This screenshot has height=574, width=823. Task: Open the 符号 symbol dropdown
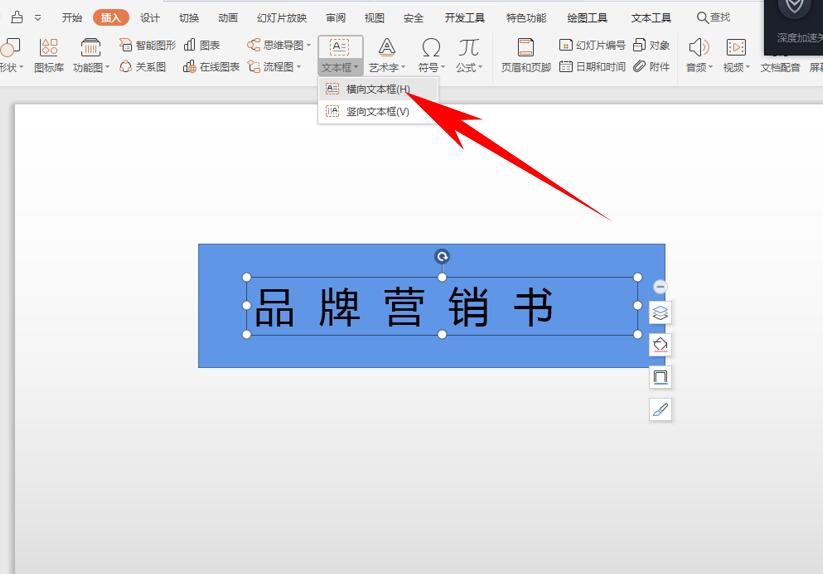pos(431,55)
